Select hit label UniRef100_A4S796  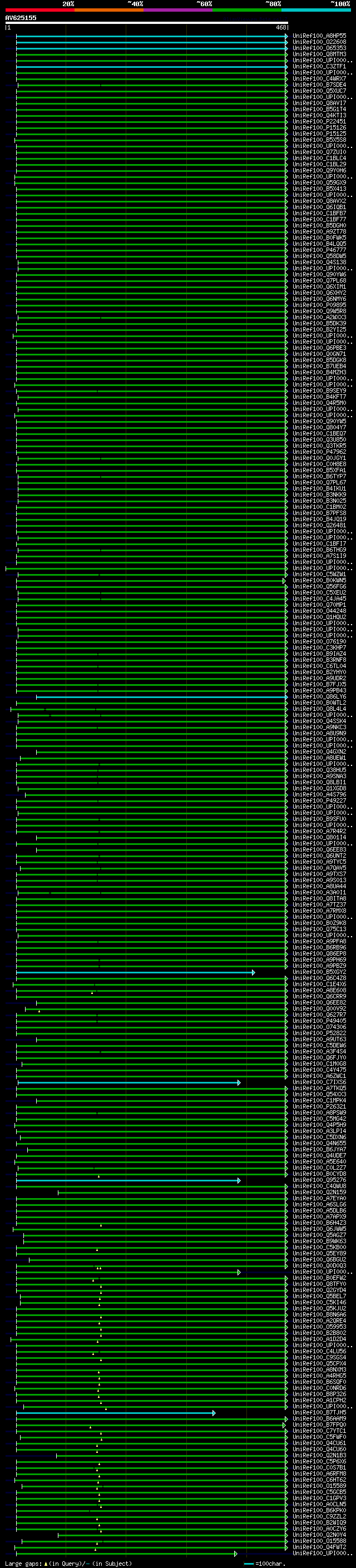pyautogui.click(x=319, y=795)
